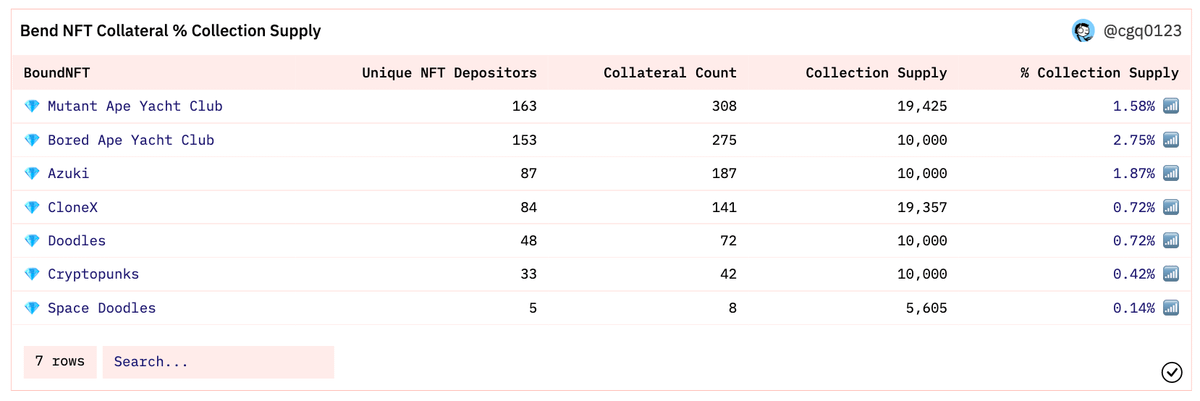Click the checkmark status icon at bottom right
Viewport: 1200px width, 401px height.
pyautogui.click(x=1172, y=372)
